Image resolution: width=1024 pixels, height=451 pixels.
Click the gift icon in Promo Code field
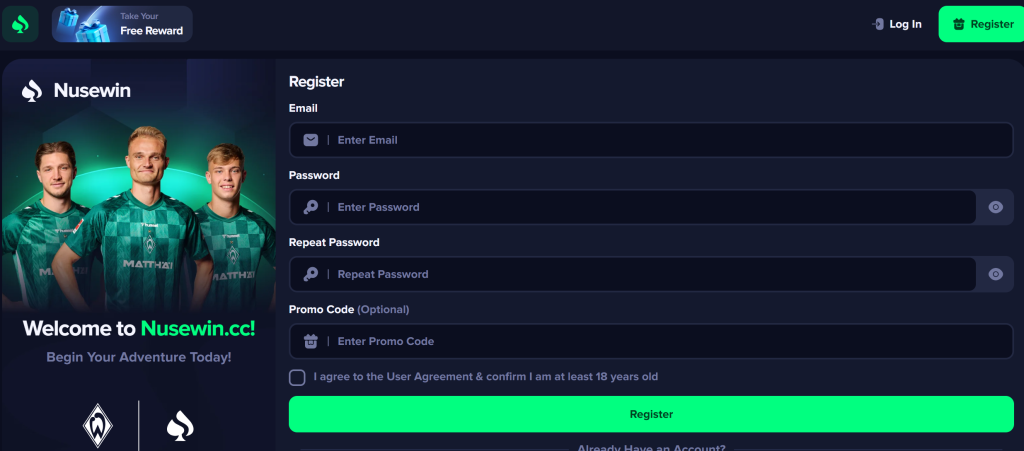click(311, 341)
